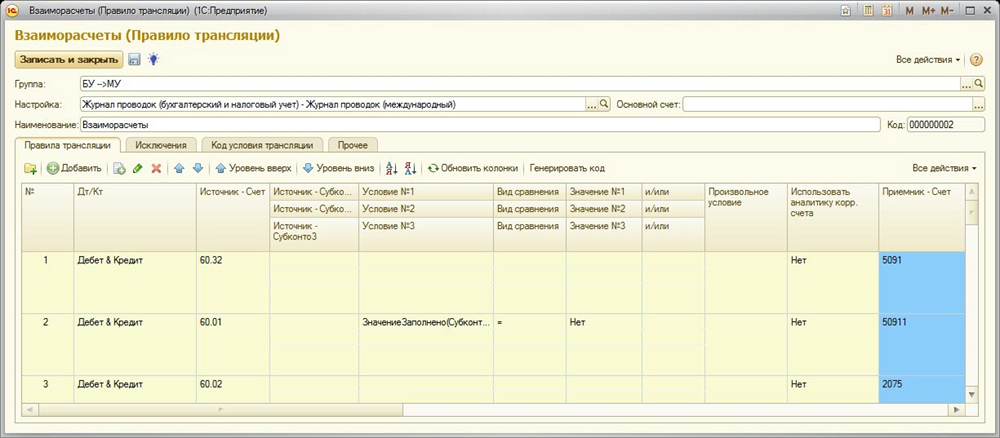This screenshot has height=438, width=1000.
Task: Switch to the Исключения tab
Action: click(x=160, y=145)
